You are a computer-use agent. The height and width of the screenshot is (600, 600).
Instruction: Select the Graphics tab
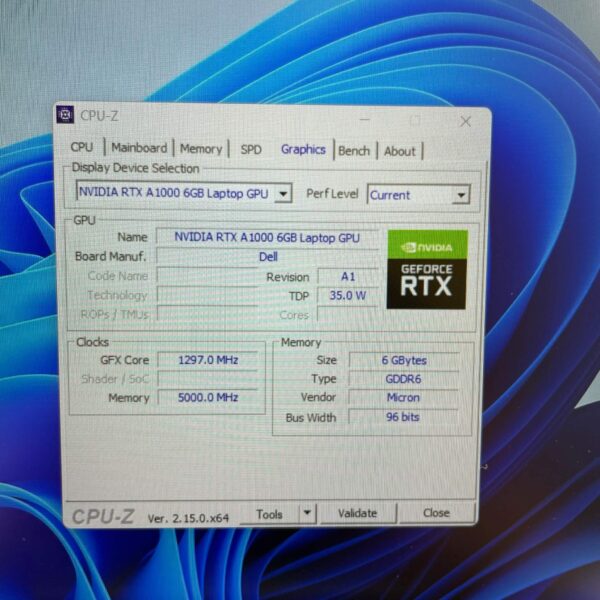[303, 150]
